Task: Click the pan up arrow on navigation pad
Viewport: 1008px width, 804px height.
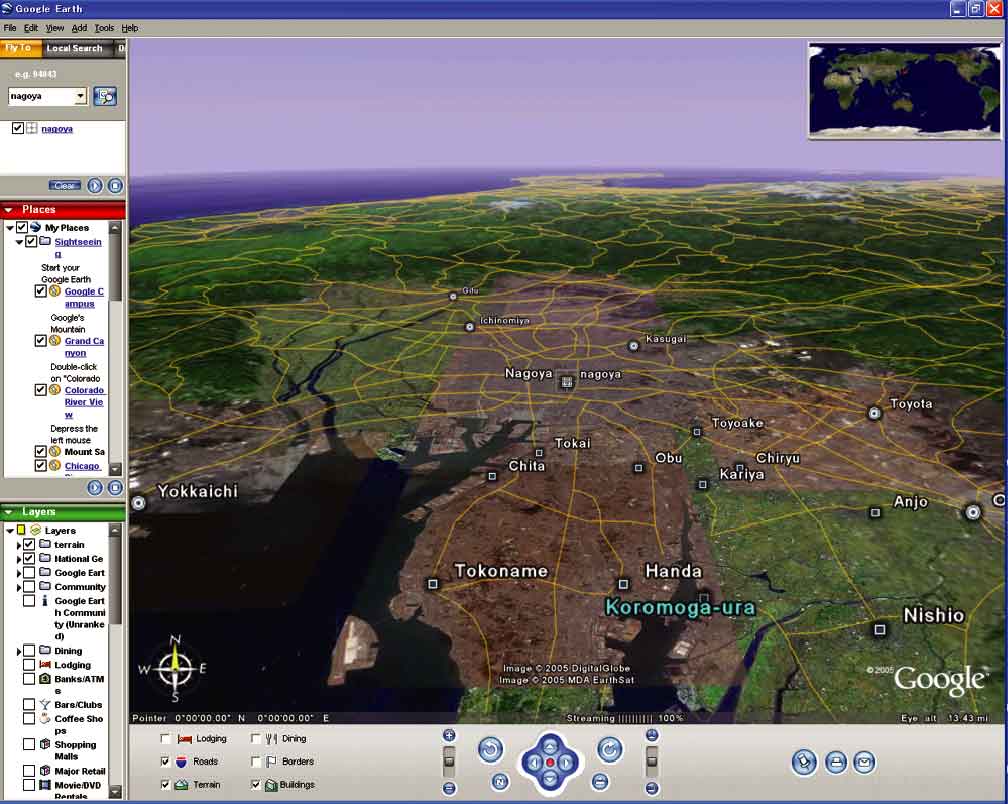Action: click(549, 745)
